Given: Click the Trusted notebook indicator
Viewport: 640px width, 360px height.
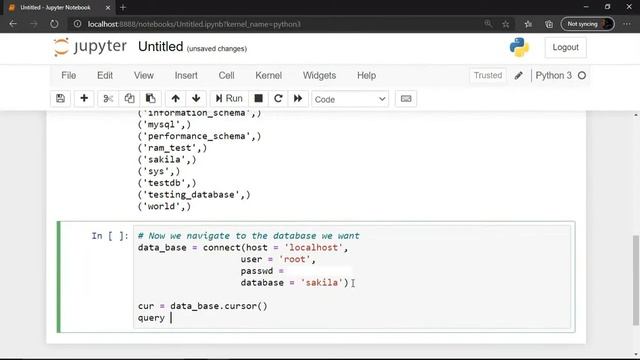Looking at the screenshot, I should [x=488, y=76].
